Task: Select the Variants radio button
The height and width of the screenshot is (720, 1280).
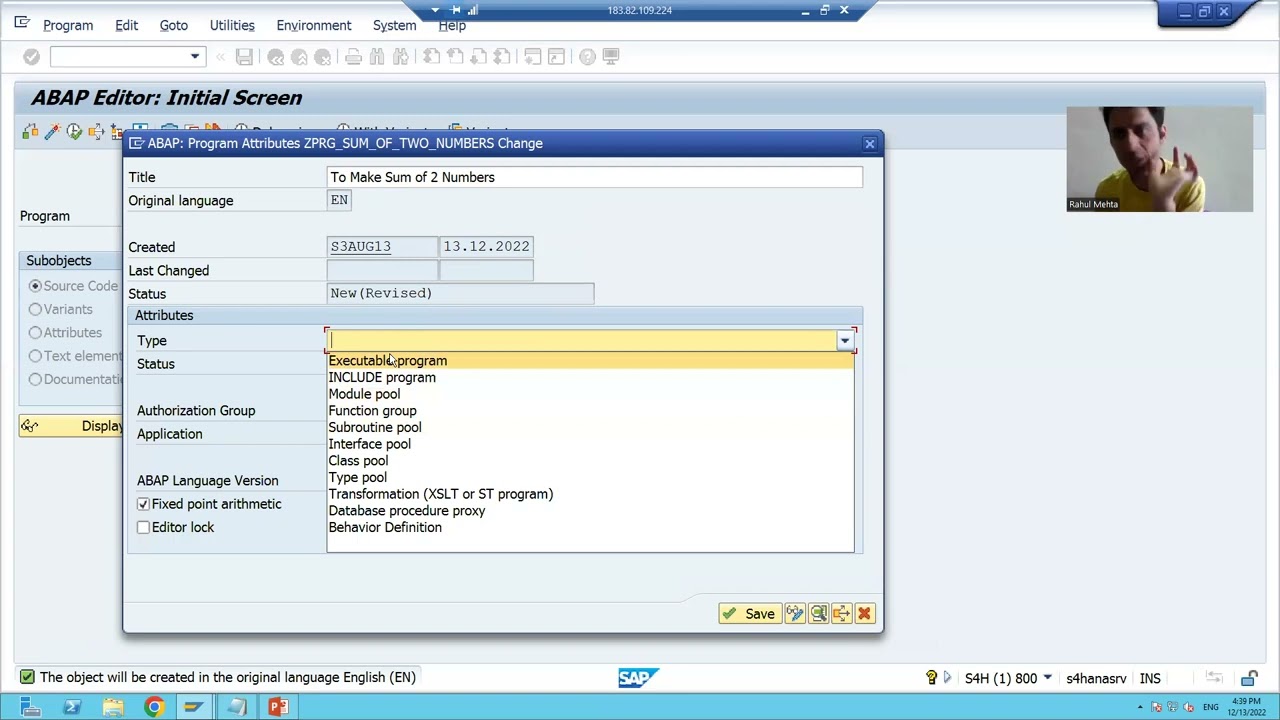Action: (x=35, y=310)
